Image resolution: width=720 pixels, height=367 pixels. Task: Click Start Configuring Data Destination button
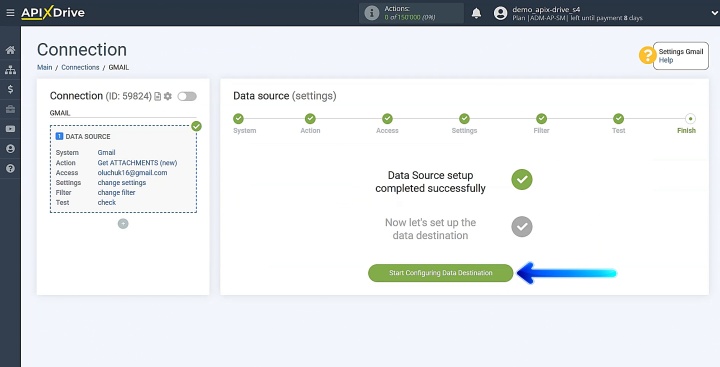[440, 273]
